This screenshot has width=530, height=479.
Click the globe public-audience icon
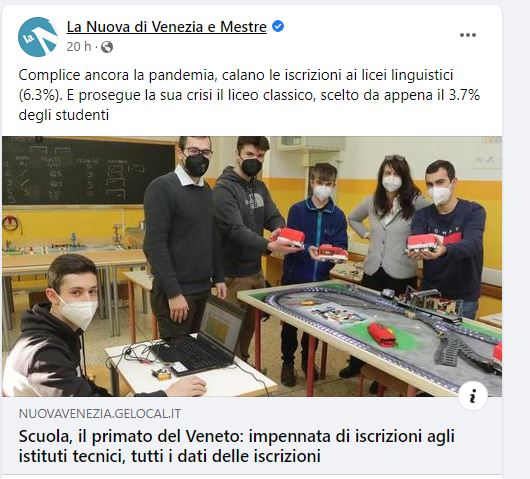(x=107, y=47)
